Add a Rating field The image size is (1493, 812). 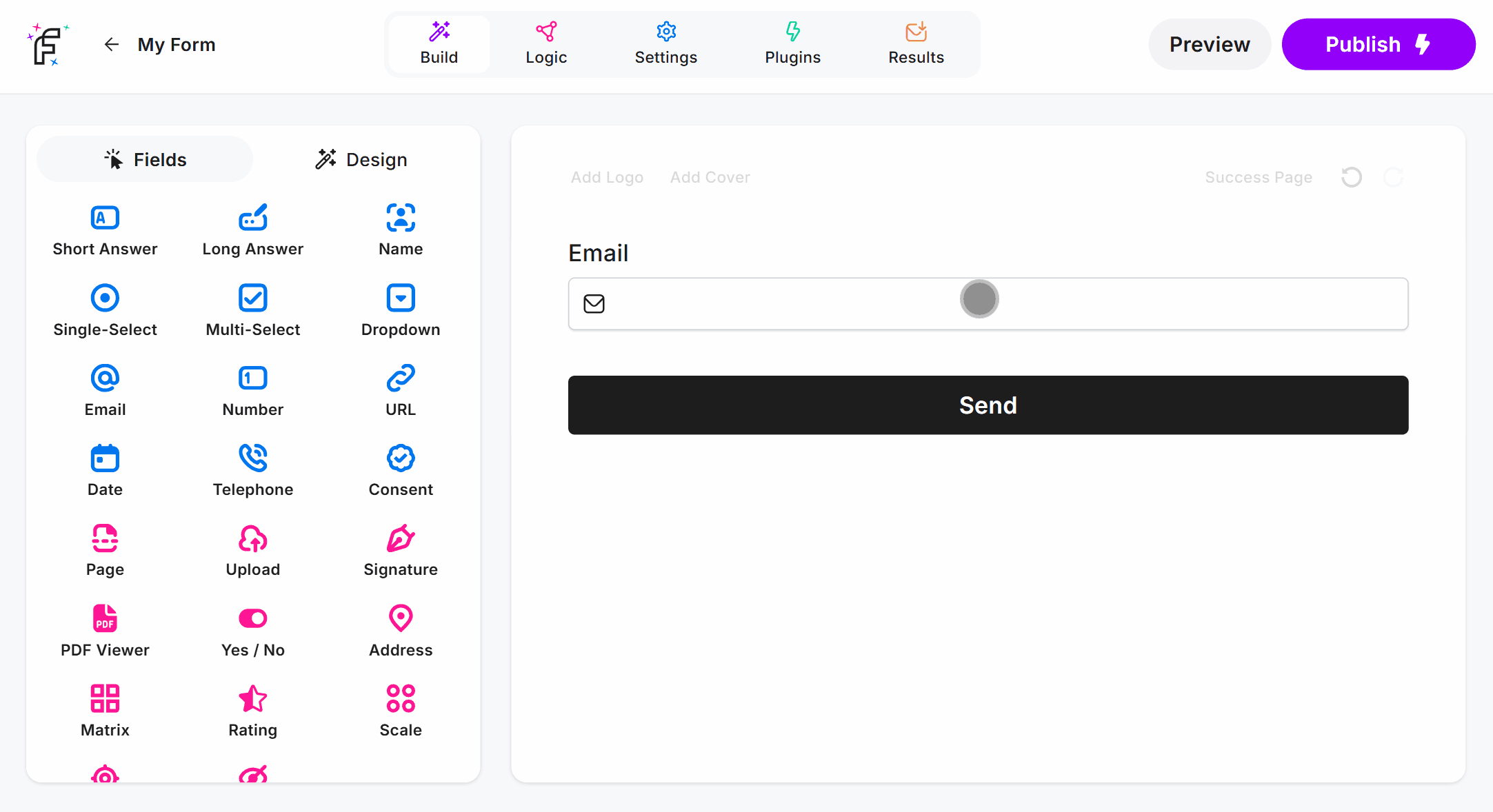click(x=253, y=711)
